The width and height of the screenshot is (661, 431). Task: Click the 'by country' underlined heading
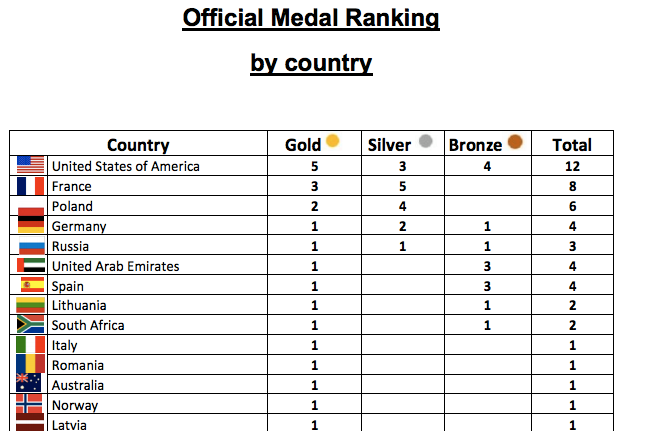[x=311, y=63]
